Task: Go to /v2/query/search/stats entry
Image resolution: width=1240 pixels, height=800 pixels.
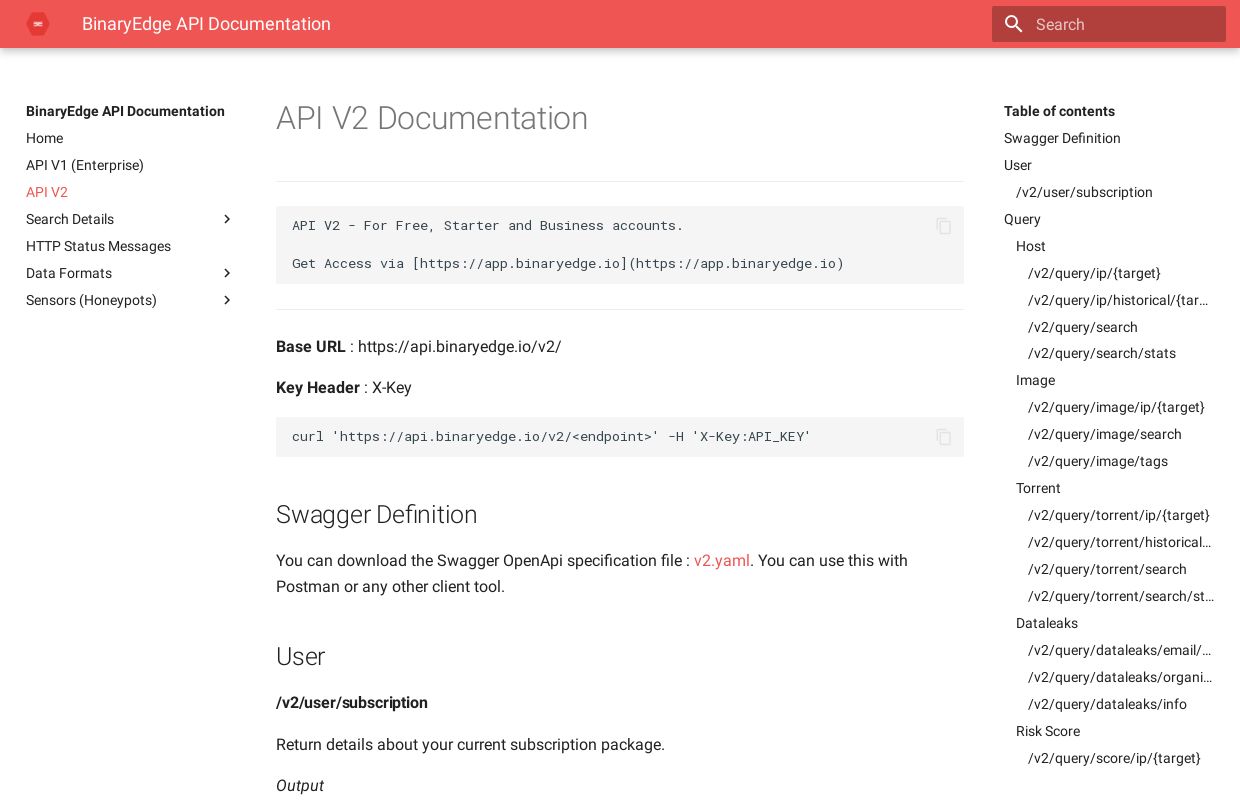Action: coord(1102,353)
